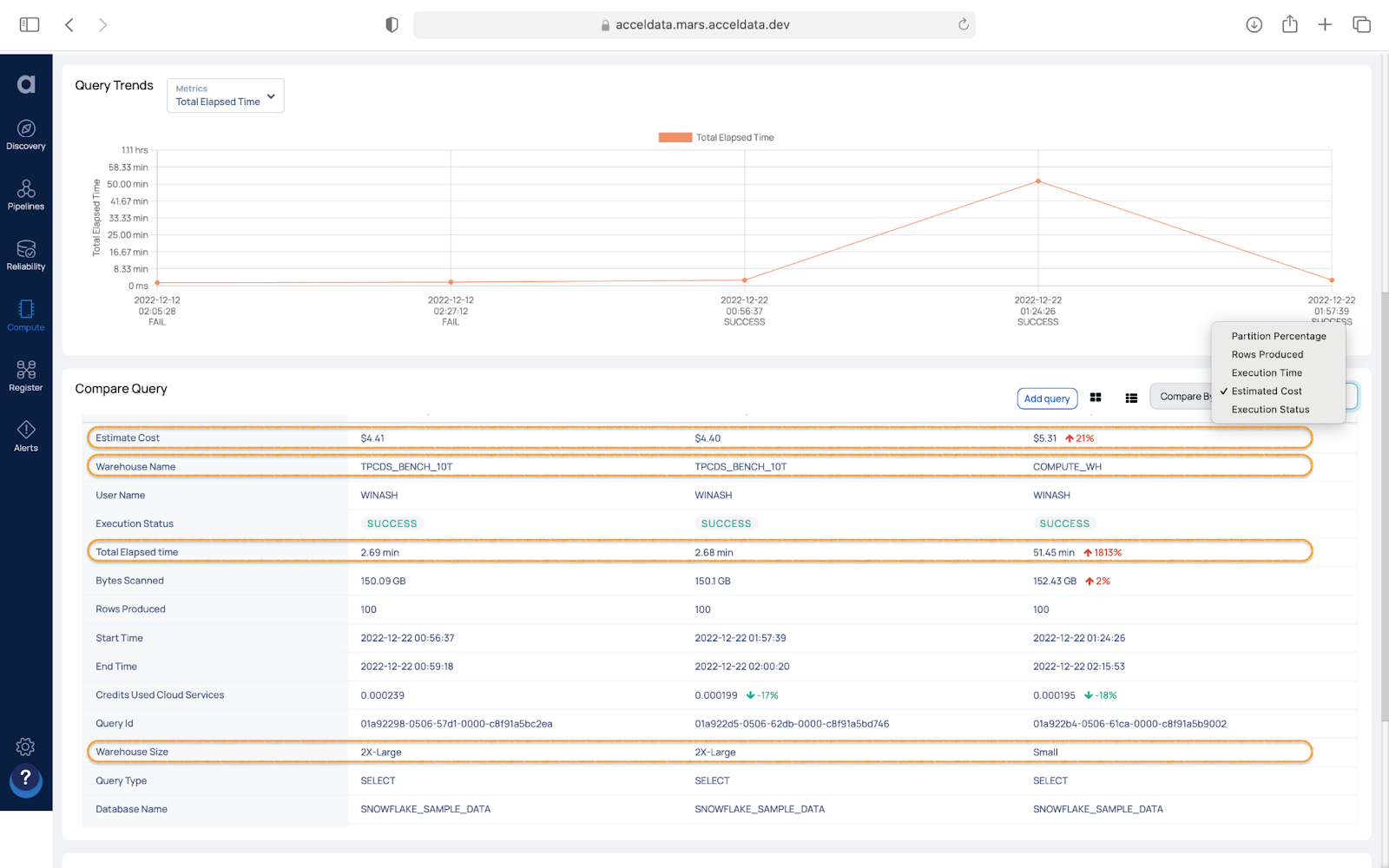Choose Execution Time in the compare menu
This screenshot has width=1389, height=868.
pos(1266,372)
